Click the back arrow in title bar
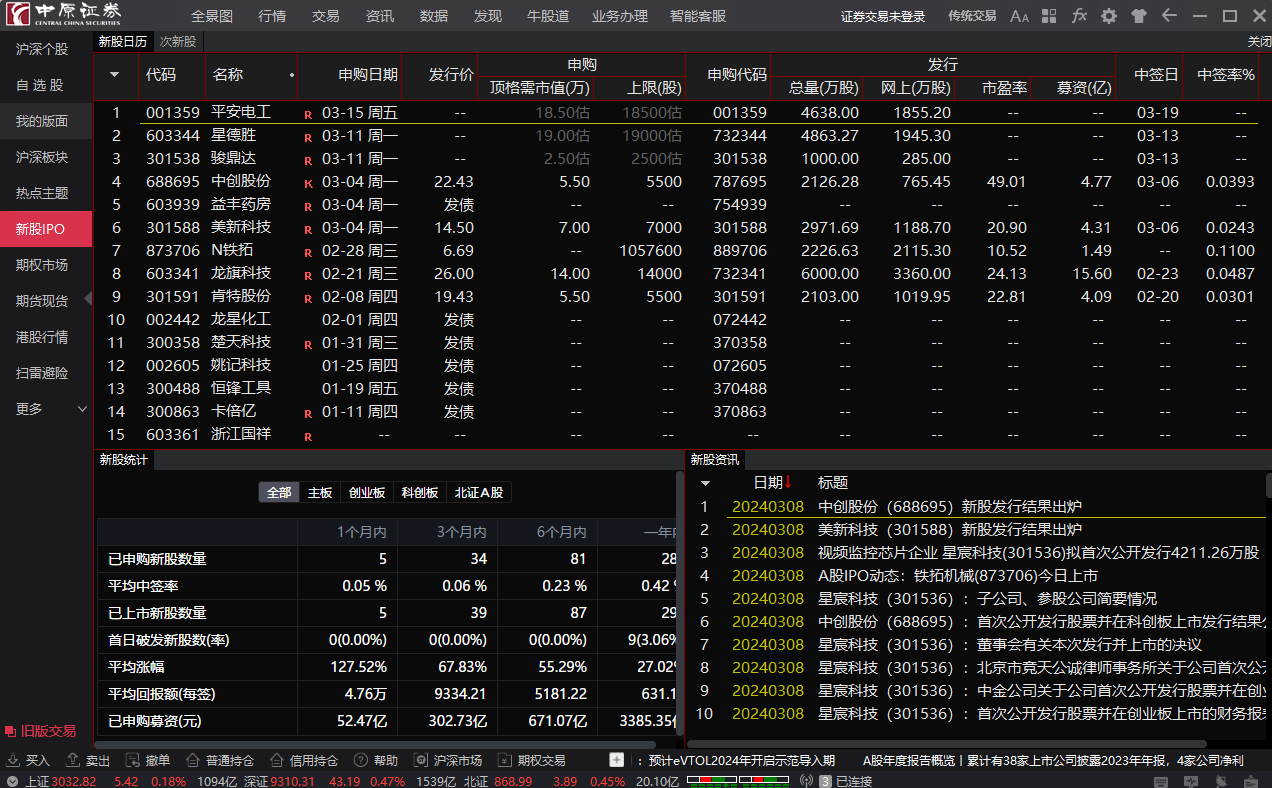 [1169, 16]
